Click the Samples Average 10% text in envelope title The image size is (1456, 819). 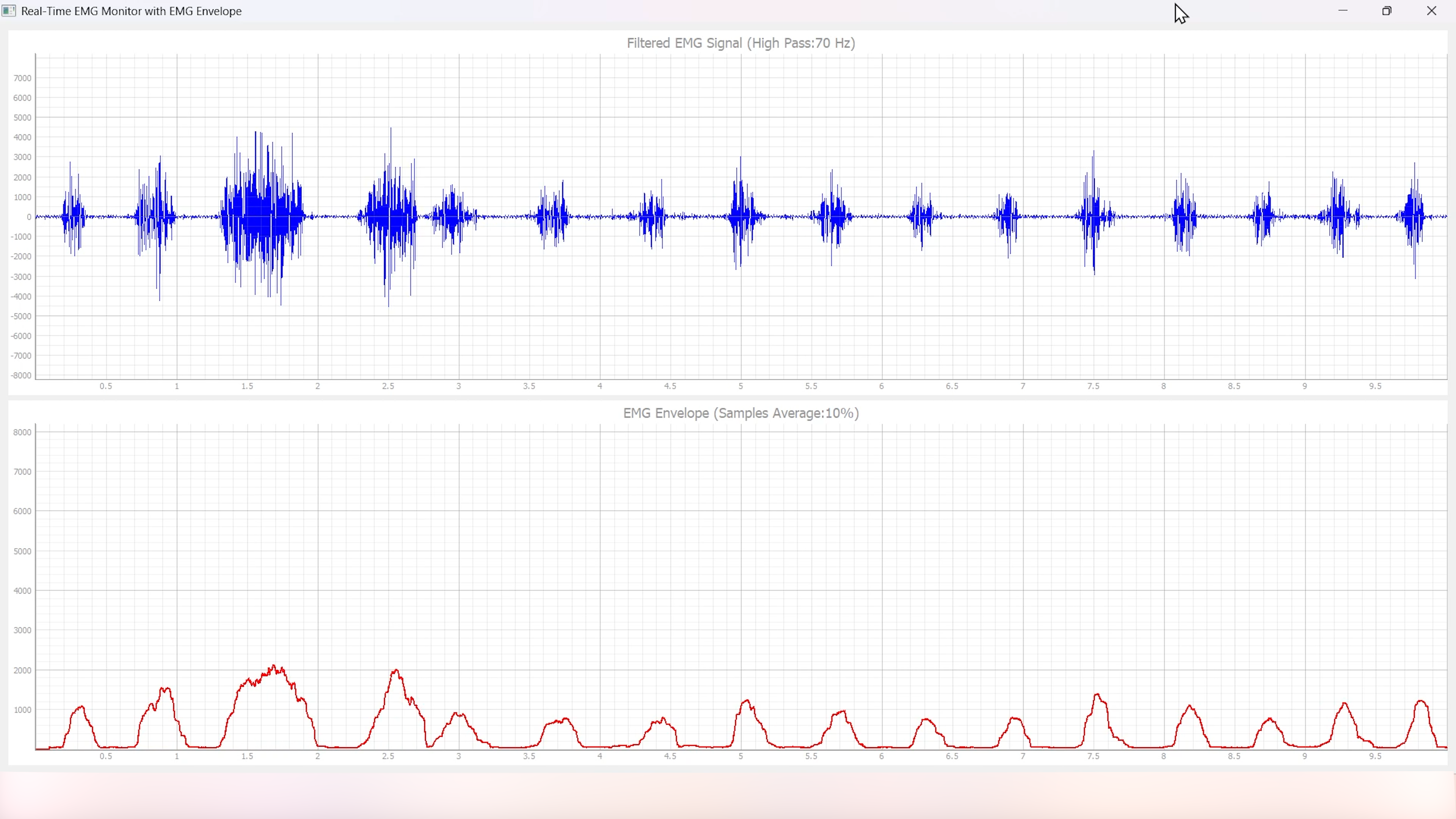(786, 413)
